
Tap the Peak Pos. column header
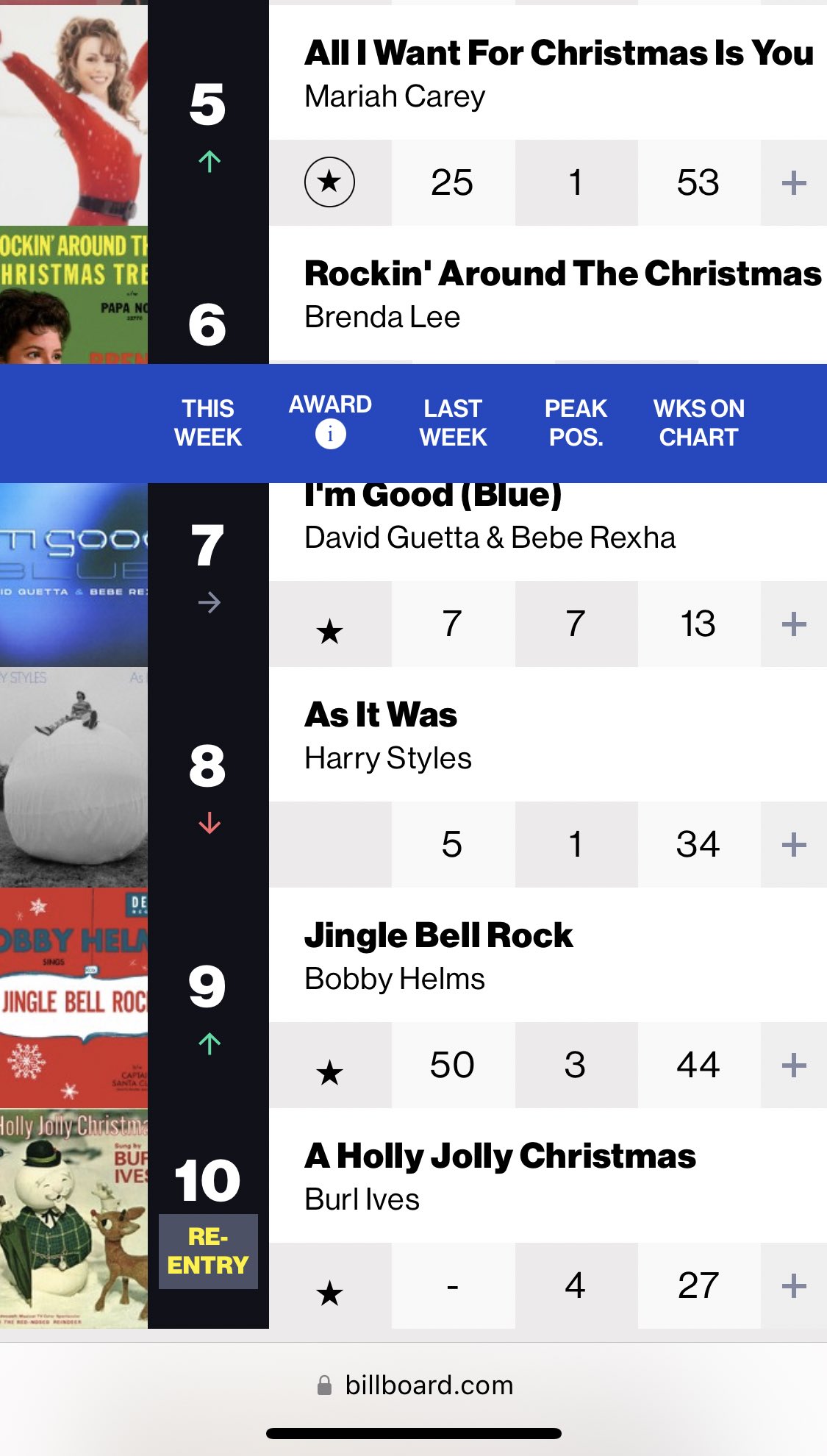point(576,423)
